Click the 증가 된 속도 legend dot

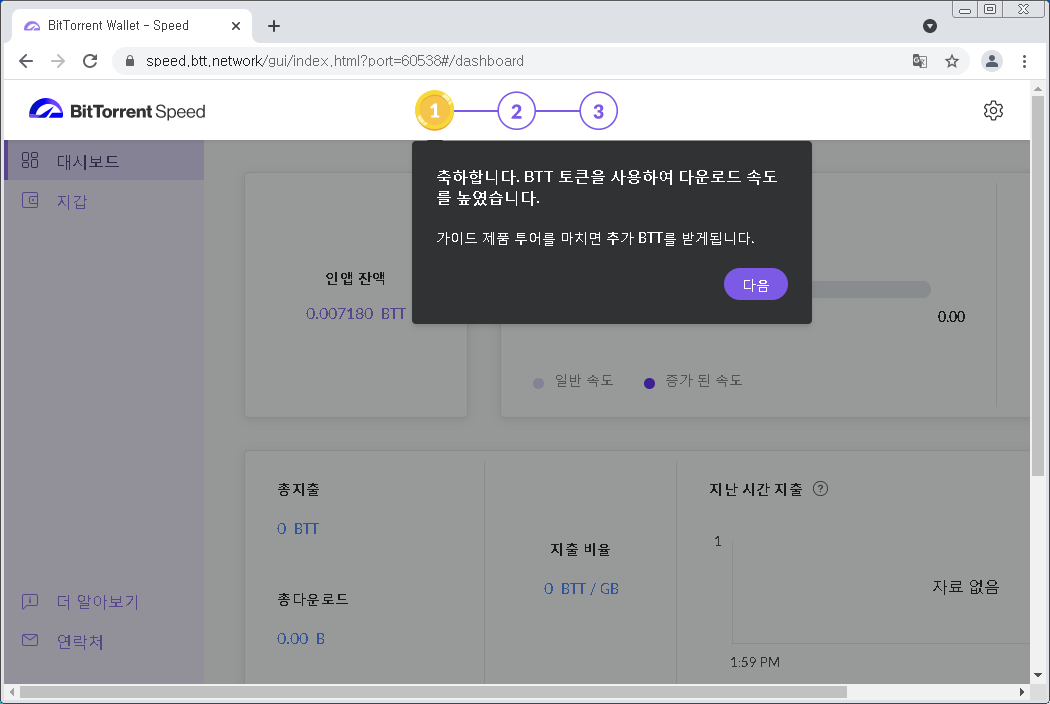coord(649,383)
